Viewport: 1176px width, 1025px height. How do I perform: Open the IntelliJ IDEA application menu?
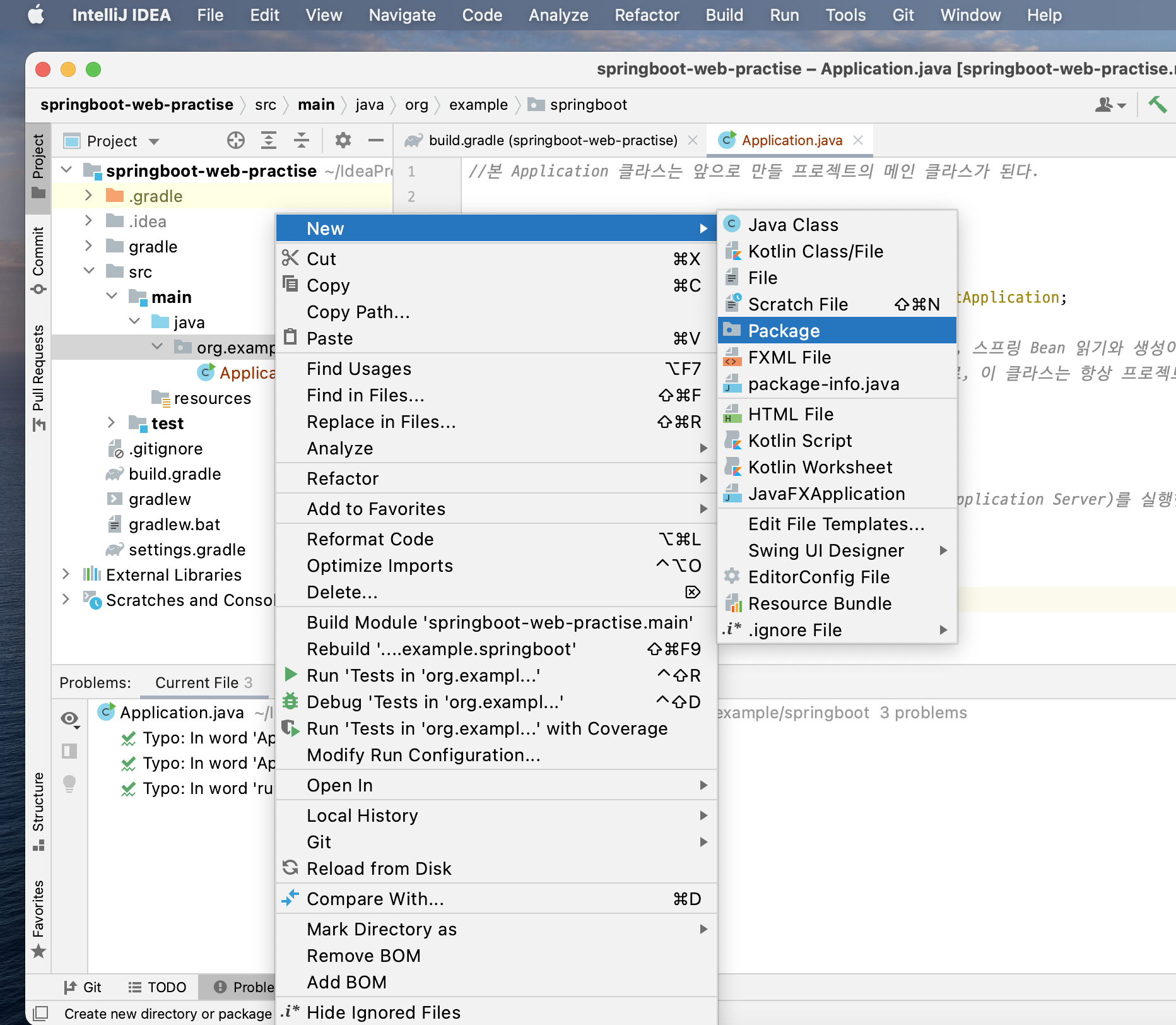pos(121,15)
